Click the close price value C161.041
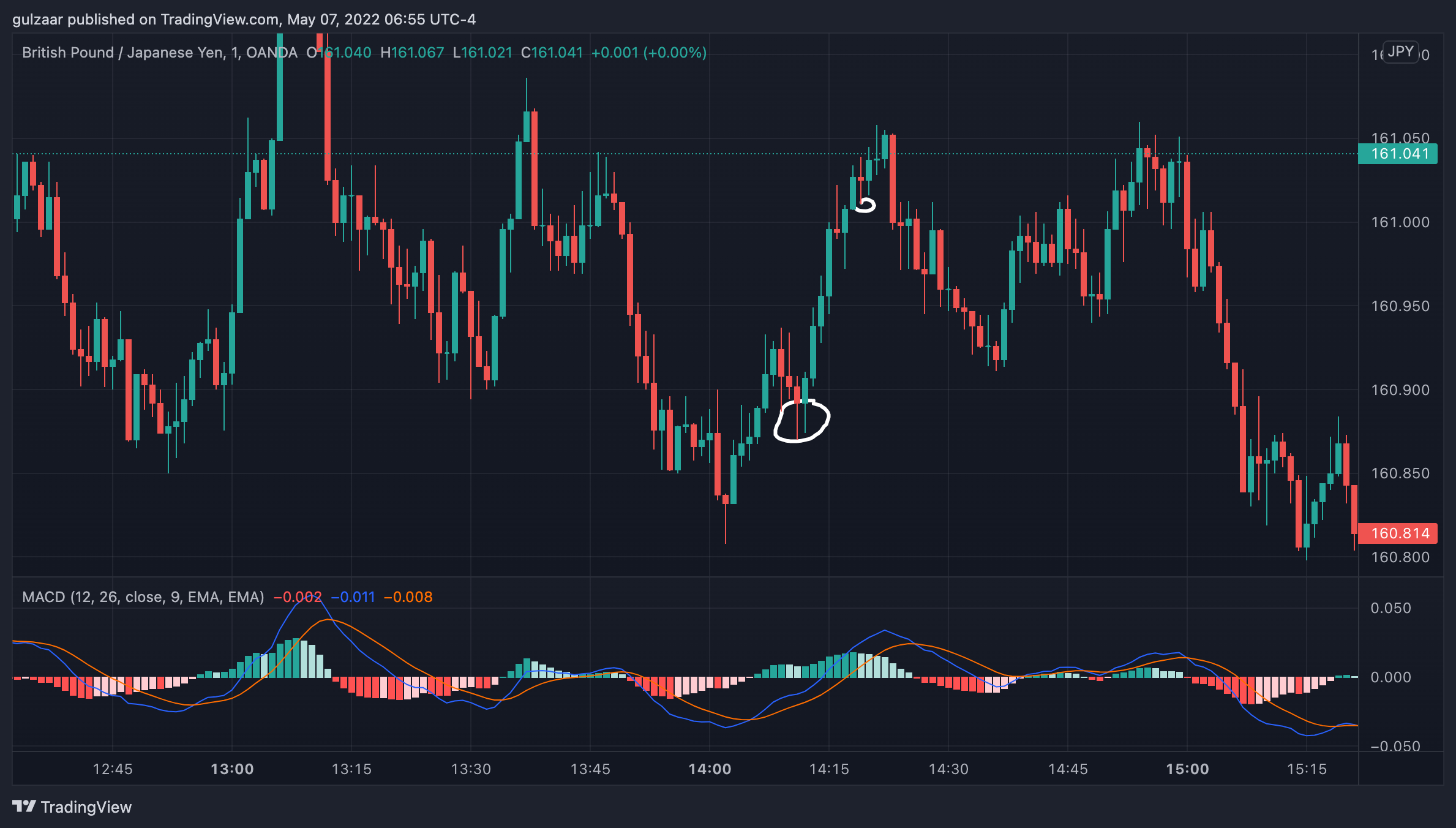The height and width of the screenshot is (828, 1456). (x=552, y=53)
